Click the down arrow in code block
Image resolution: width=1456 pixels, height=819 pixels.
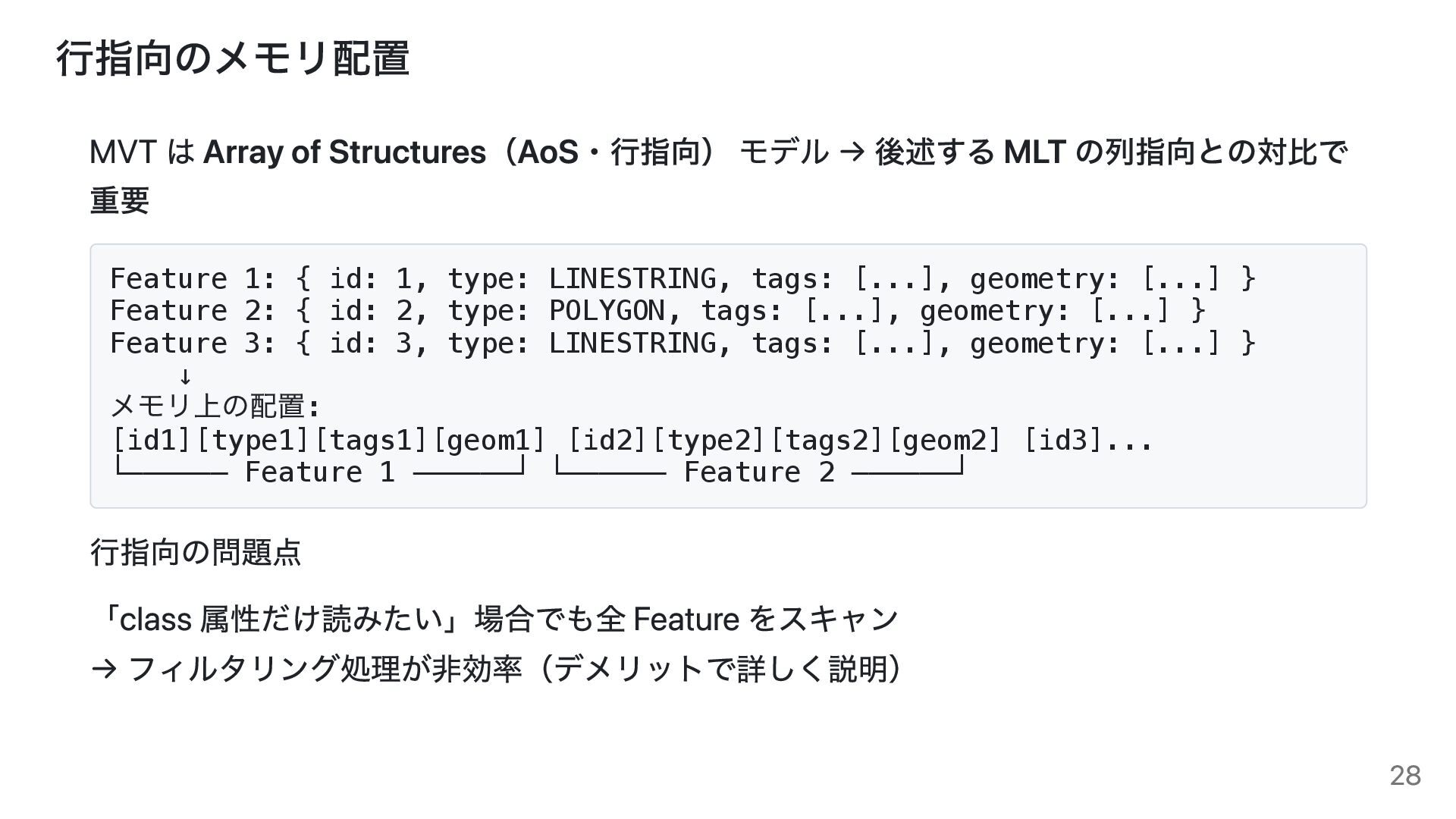point(185,376)
